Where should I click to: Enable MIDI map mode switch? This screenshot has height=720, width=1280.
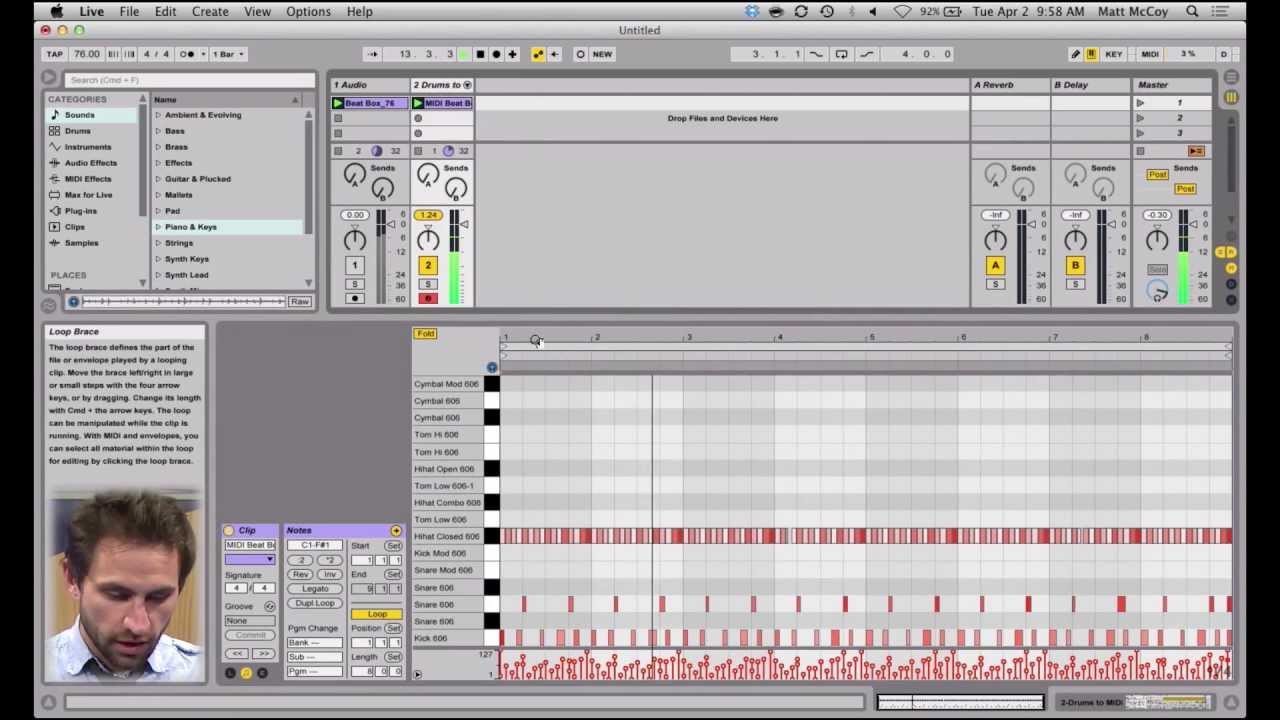pyautogui.click(x=1150, y=54)
